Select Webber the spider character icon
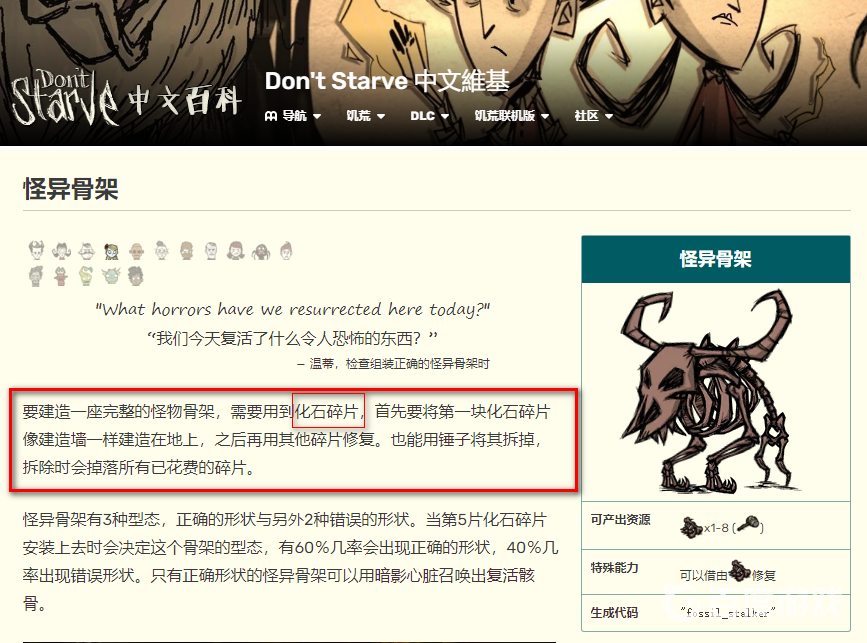Image resolution: width=867 pixels, height=643 pixels. coord(261,251)
